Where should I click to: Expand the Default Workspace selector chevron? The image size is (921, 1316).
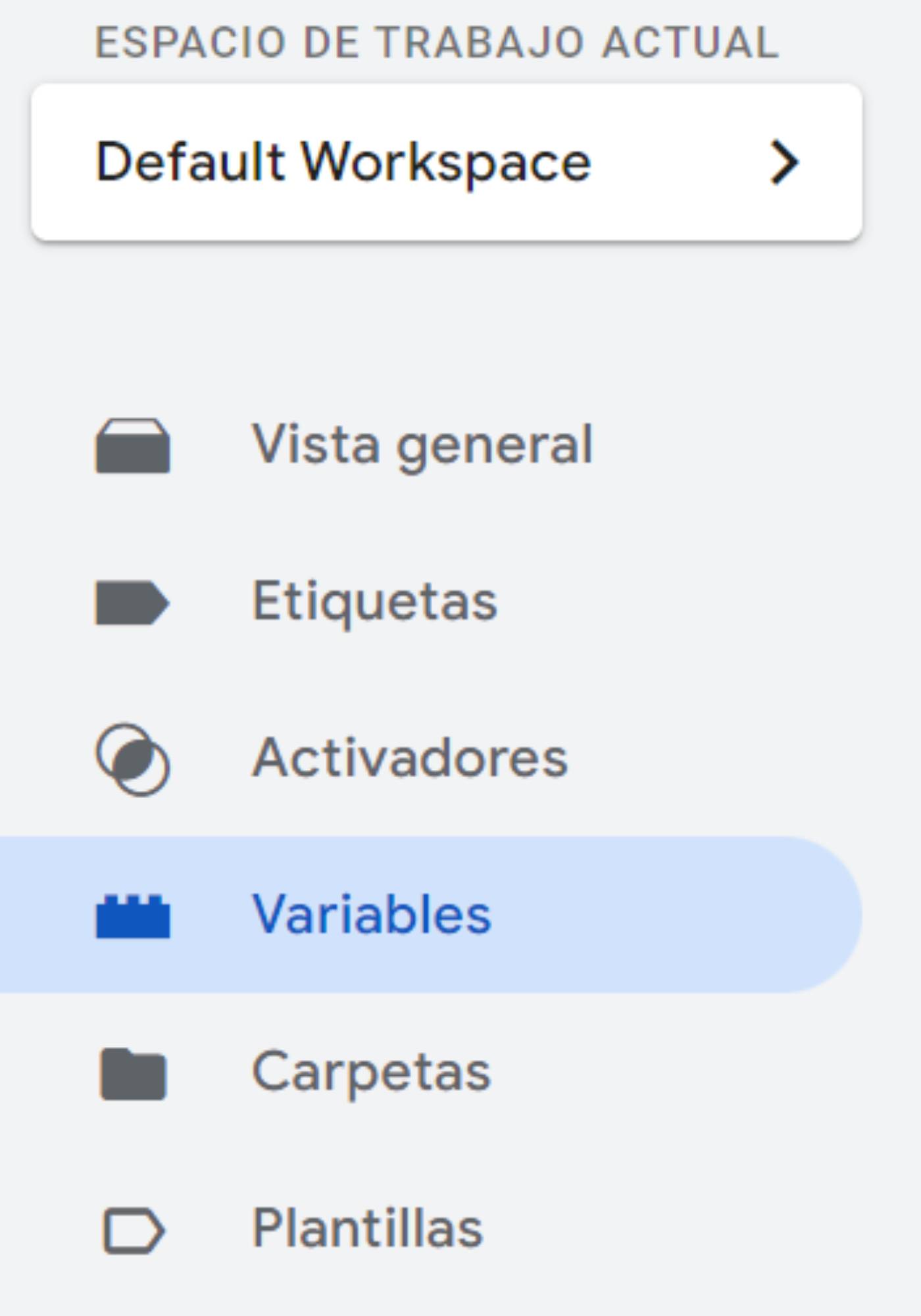click(x=784, y=163)
